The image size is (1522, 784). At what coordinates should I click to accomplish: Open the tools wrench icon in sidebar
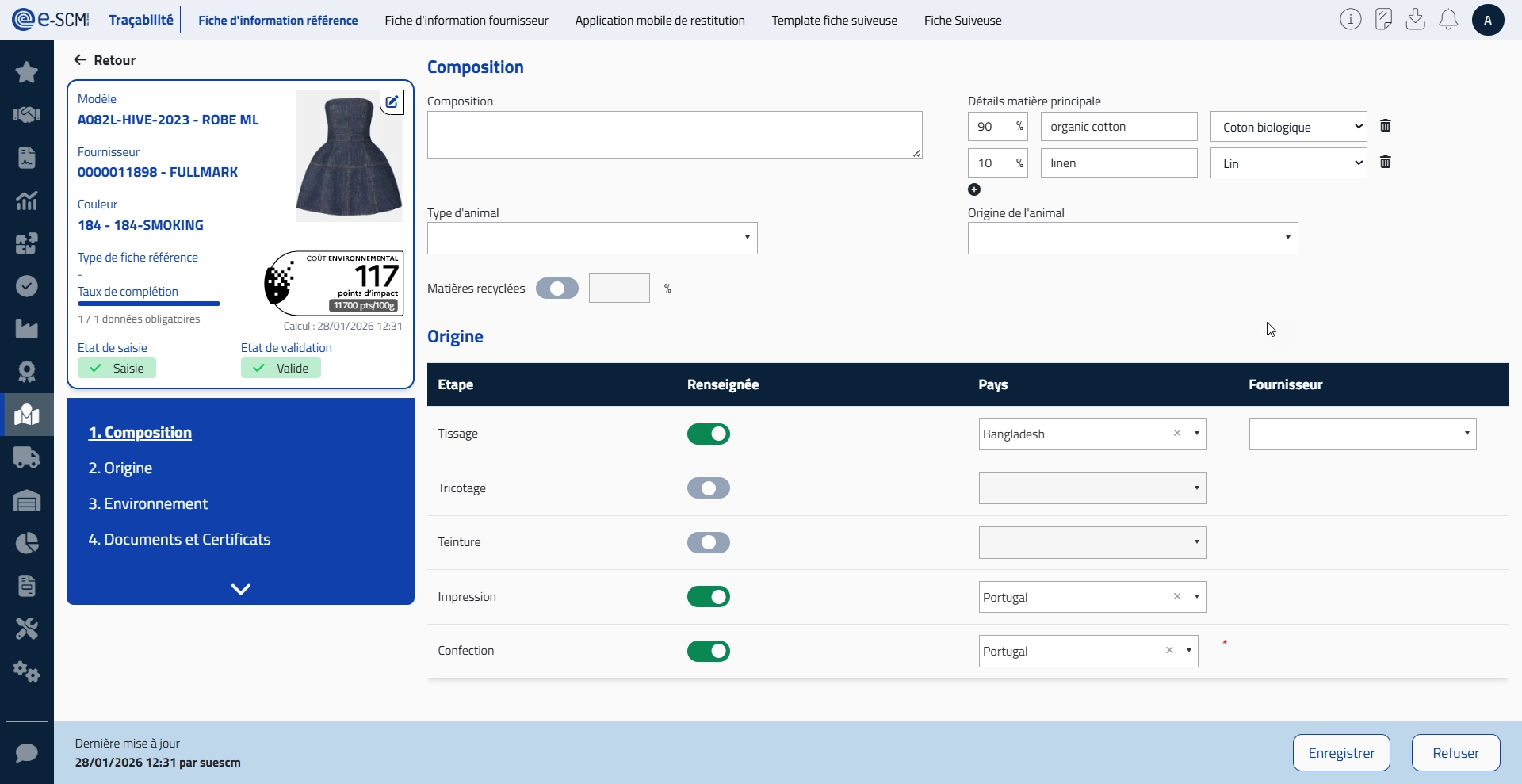click(x=27, y=629)
